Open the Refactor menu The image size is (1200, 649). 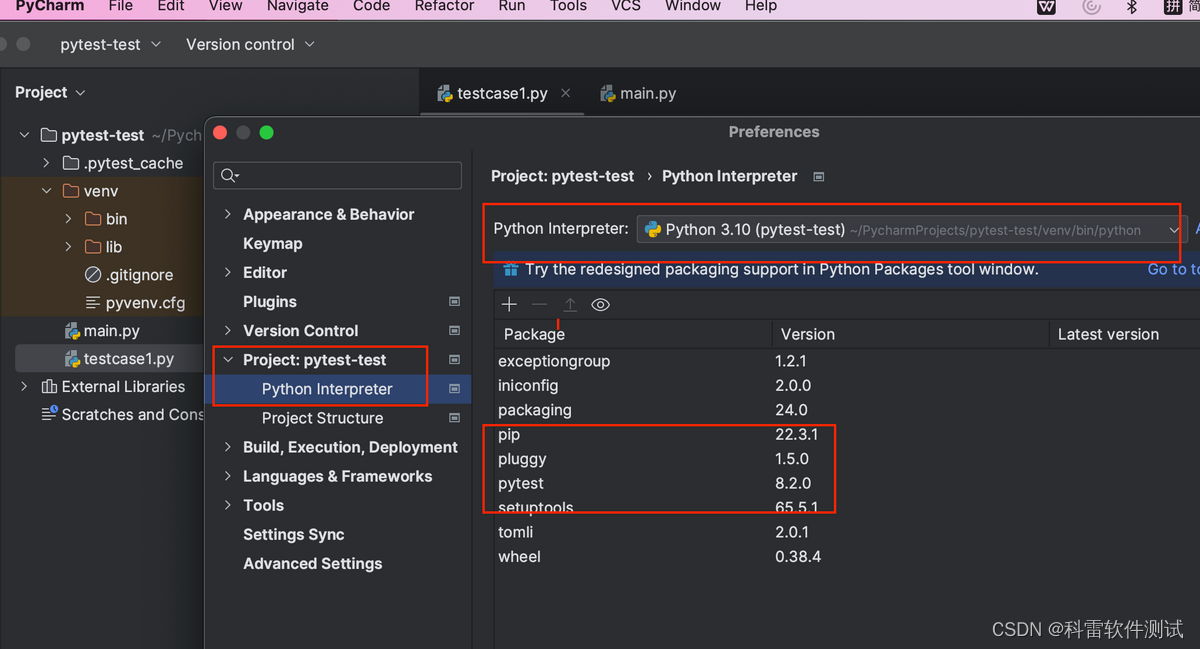(444, 6)
